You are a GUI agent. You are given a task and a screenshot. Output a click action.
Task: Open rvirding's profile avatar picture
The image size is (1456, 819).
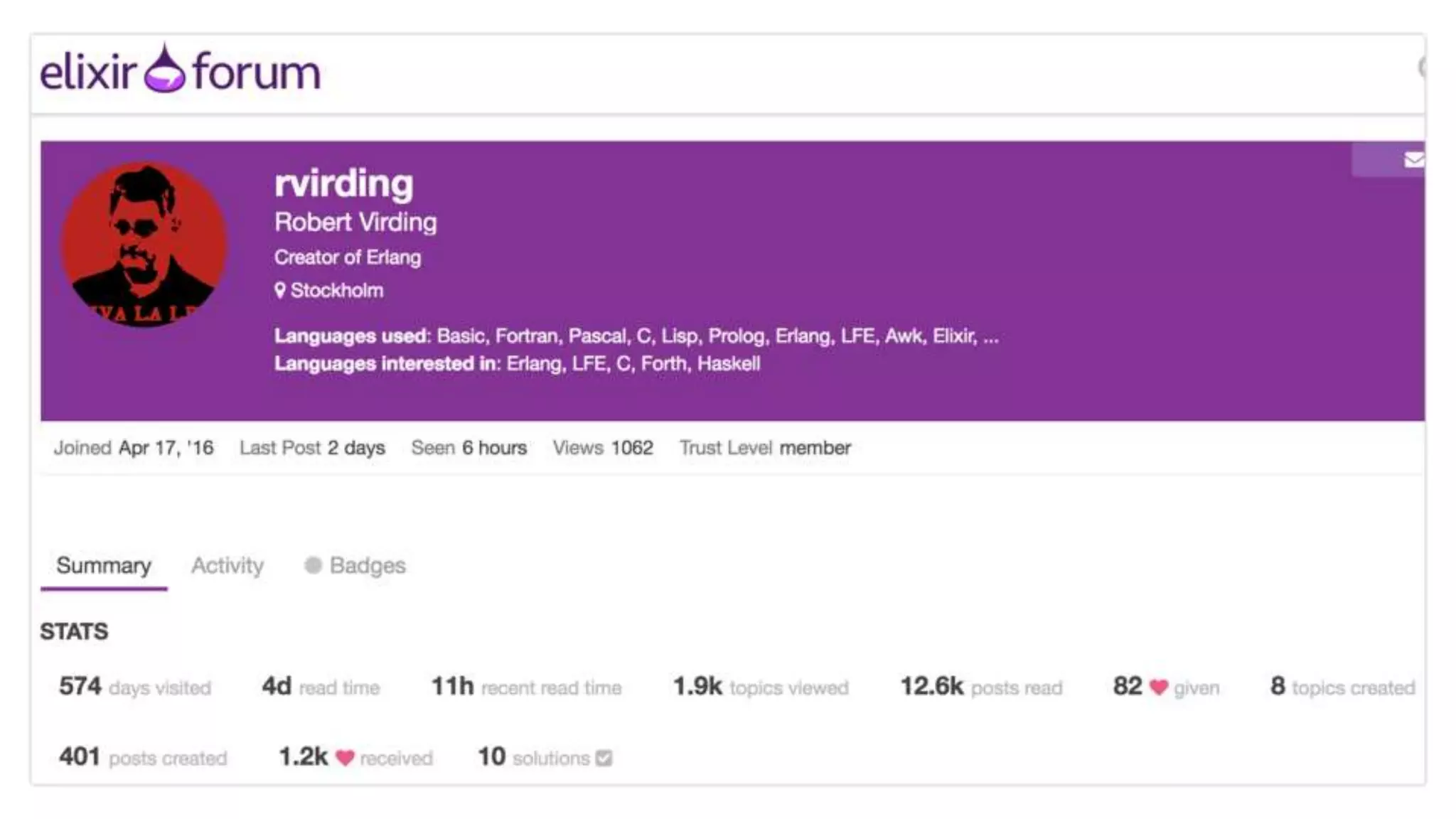[144, 244]
